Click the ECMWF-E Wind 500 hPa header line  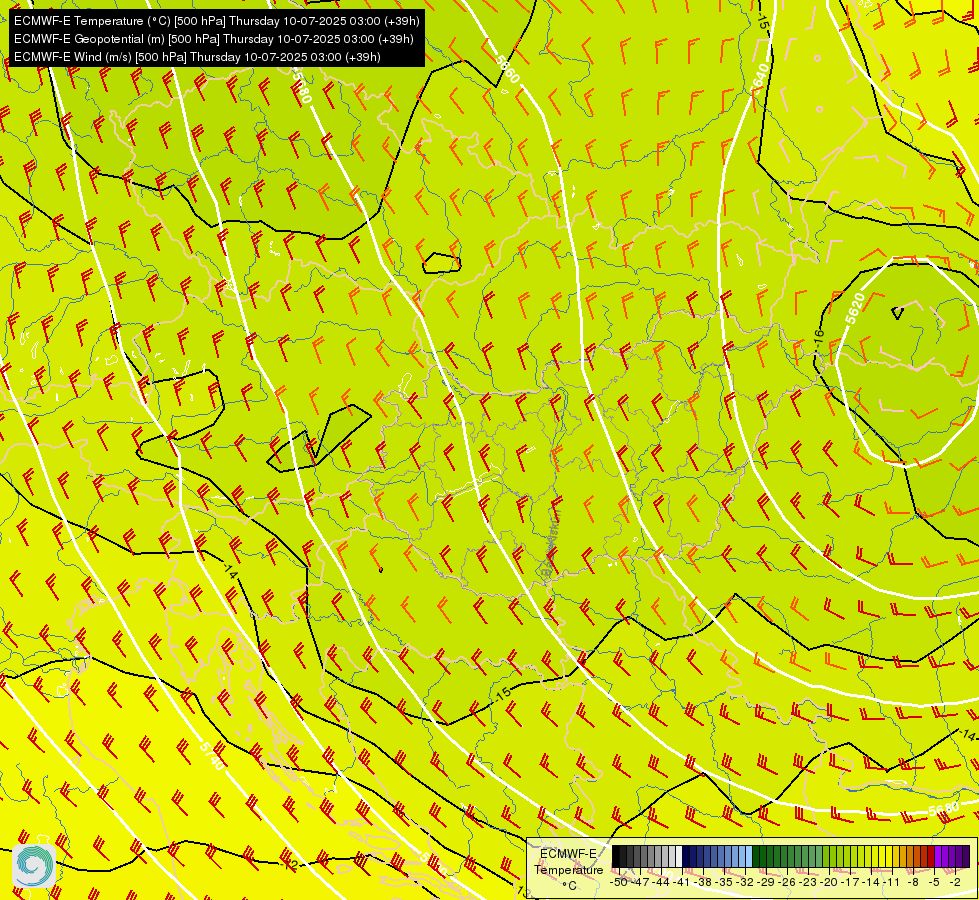[197, 57]
